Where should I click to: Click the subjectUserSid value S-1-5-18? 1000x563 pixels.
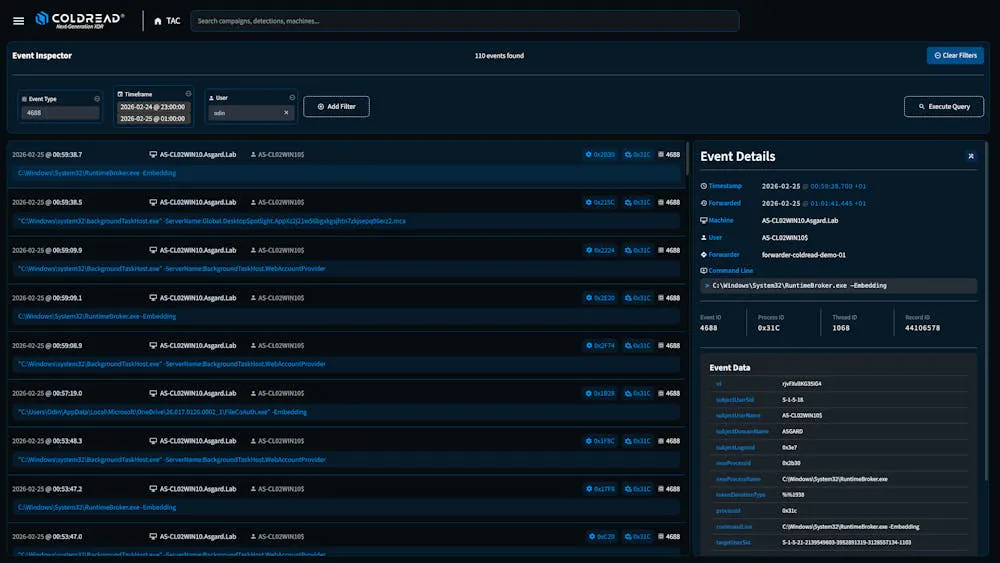click(x=793, y=400)
